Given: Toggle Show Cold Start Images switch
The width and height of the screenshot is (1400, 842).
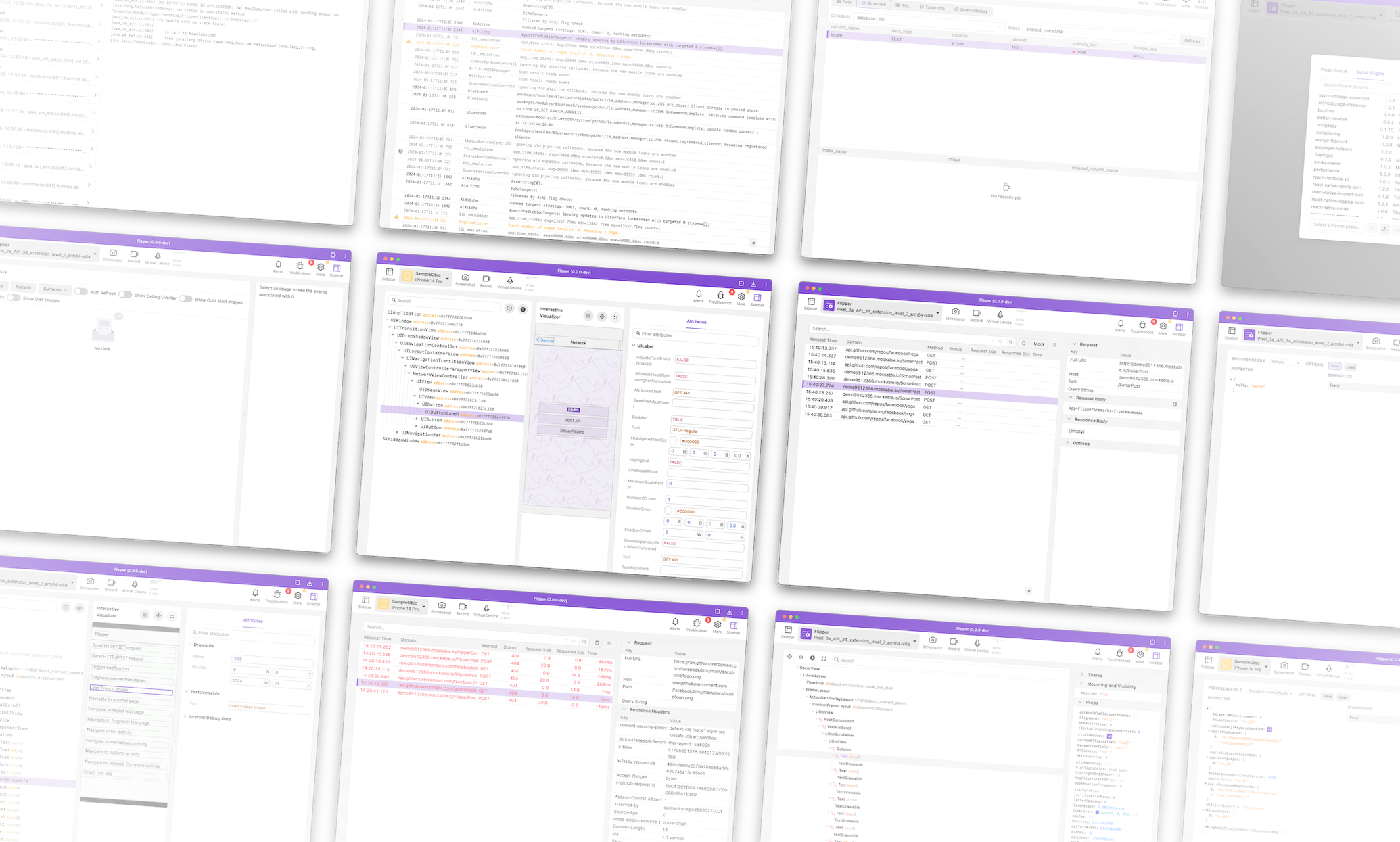Looking at the screenshot, I should pos(185,298).
